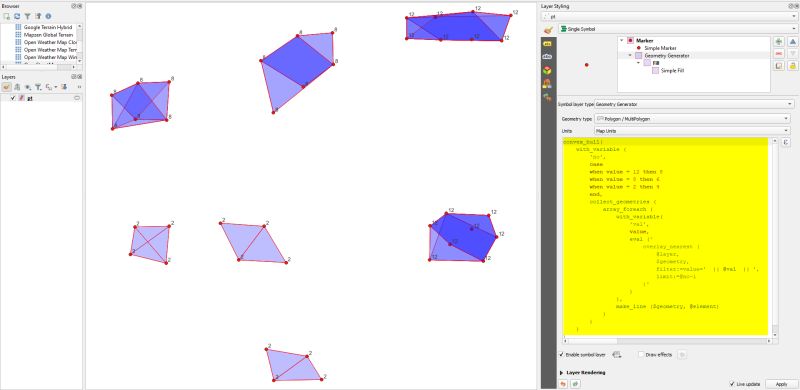
Task: Collapse the Geometry Generator tree node
Action: [630, 55]
